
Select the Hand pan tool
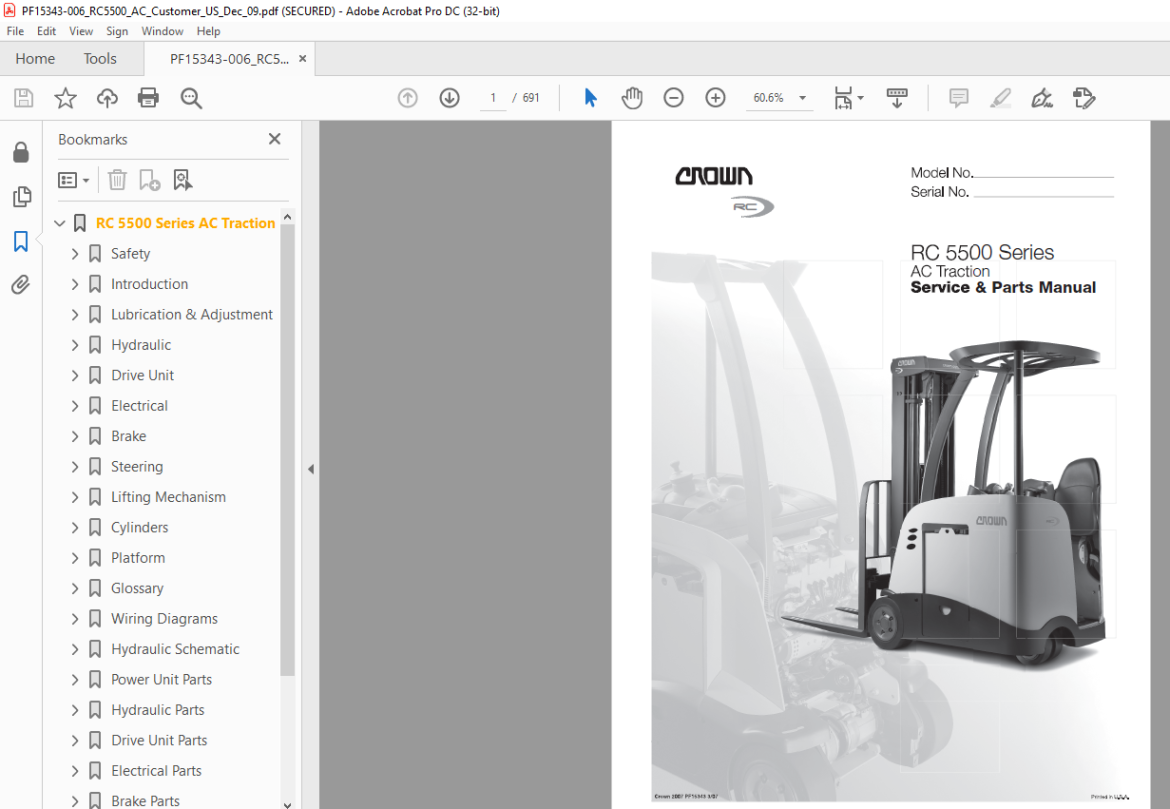coord(632,98)
